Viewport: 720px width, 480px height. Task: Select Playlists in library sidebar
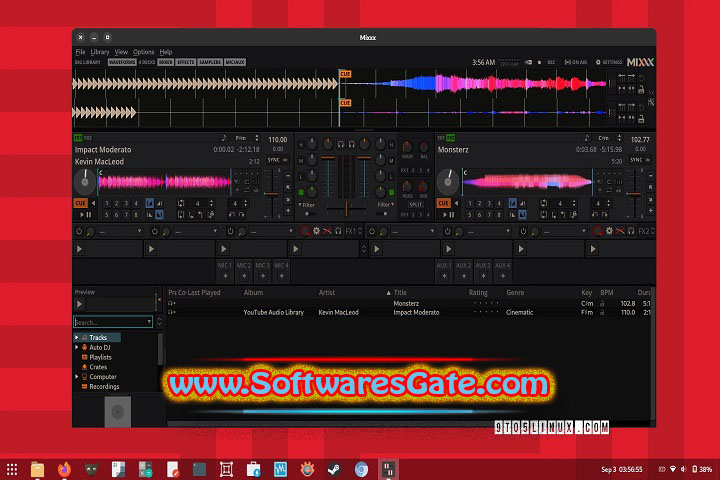point(100,357)
